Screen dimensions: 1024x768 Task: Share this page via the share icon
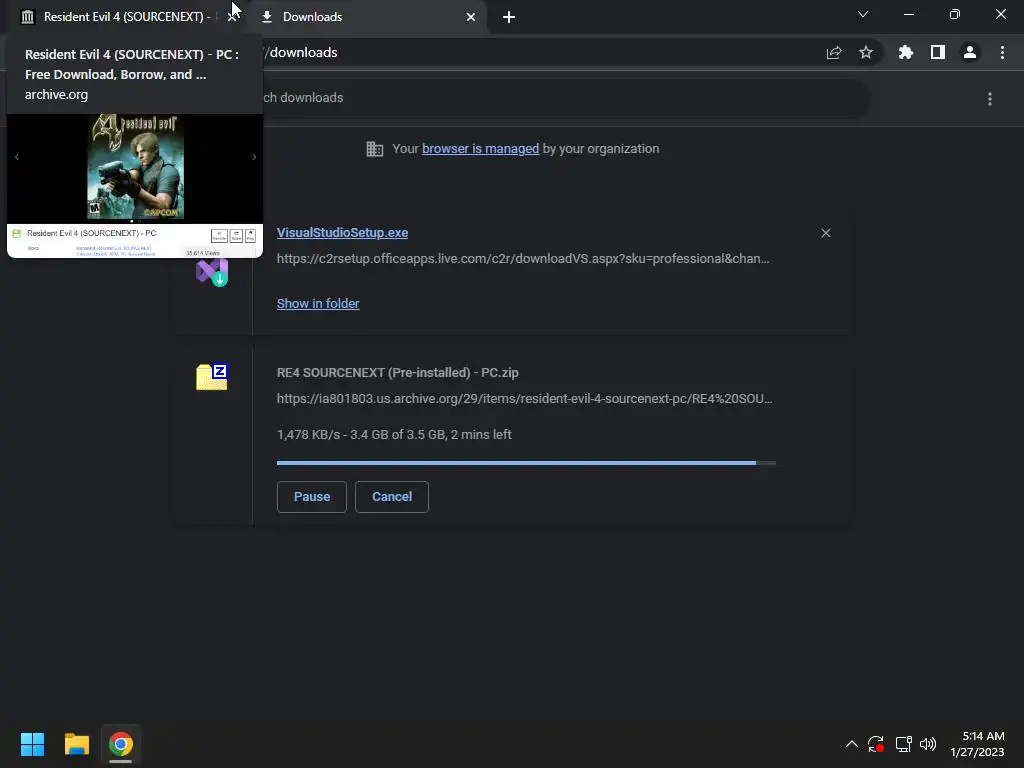[x=834, y=53]
